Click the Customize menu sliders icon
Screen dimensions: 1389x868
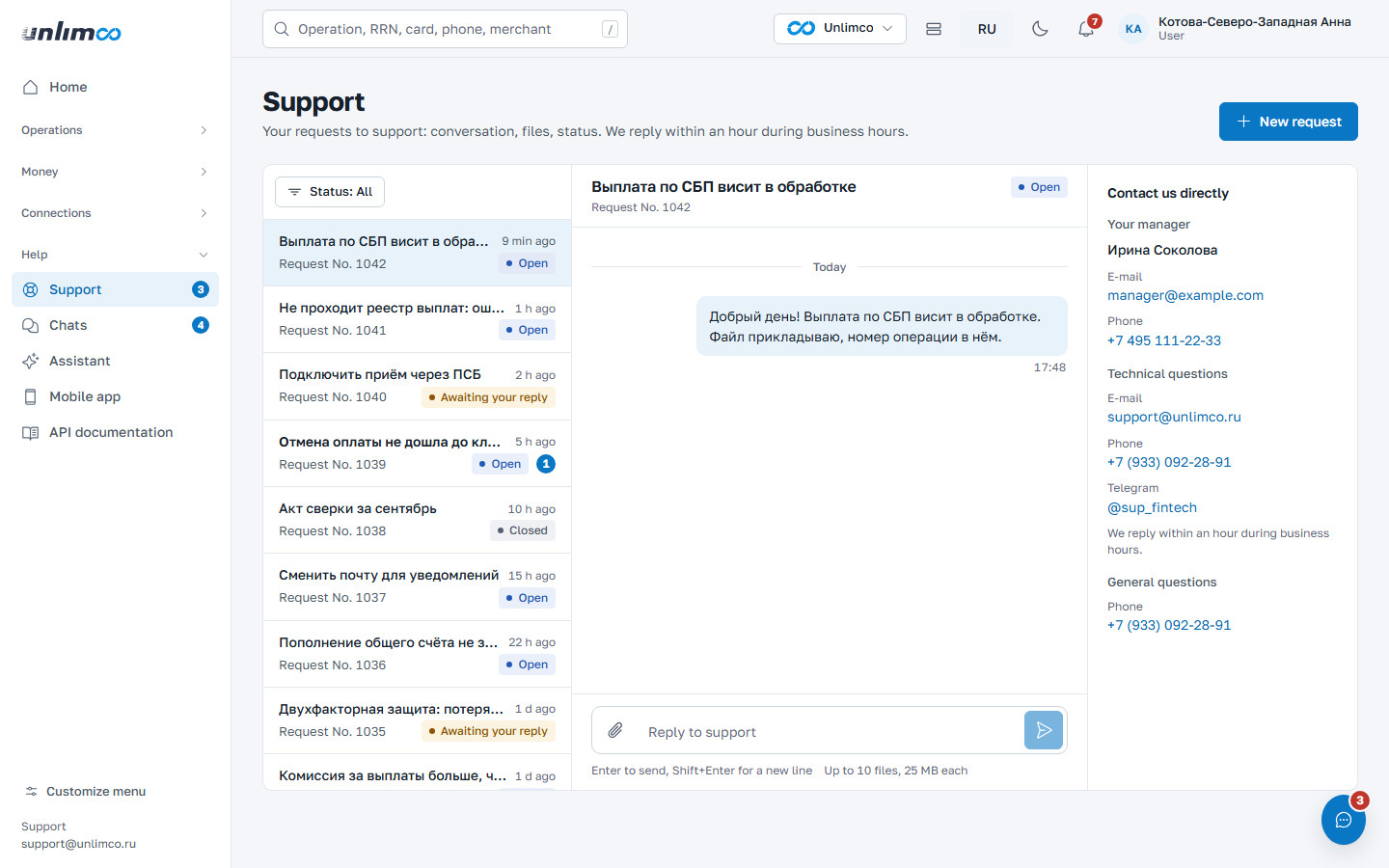point(31,791)
